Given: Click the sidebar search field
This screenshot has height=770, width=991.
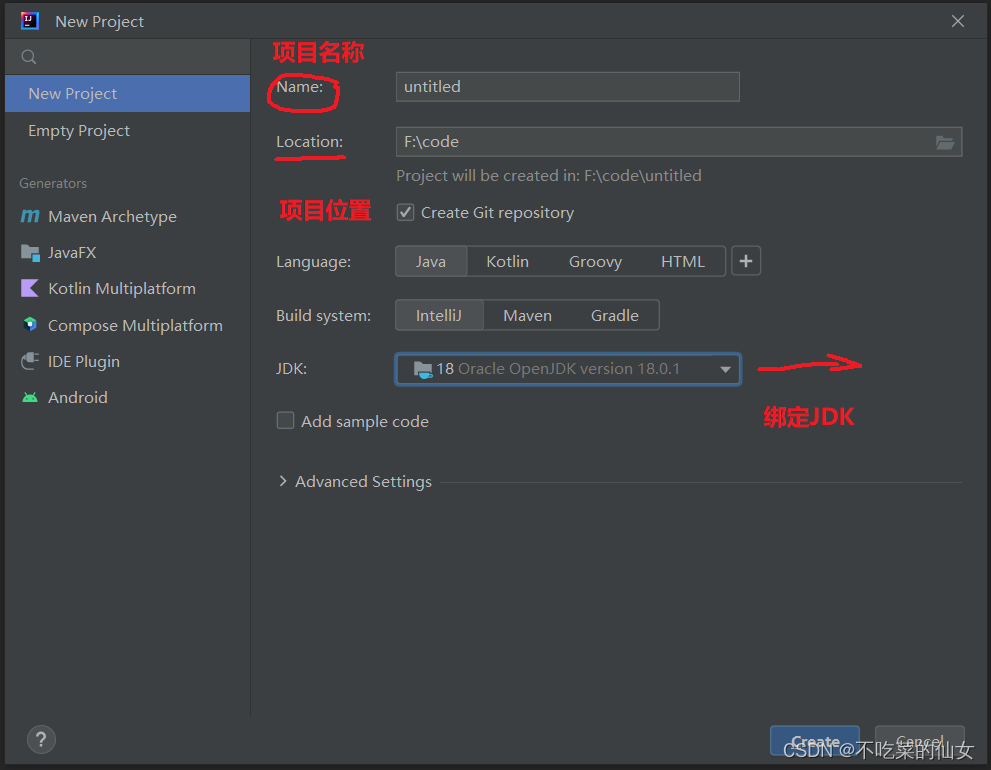Looking at the screenshot, I should (128, 57).
